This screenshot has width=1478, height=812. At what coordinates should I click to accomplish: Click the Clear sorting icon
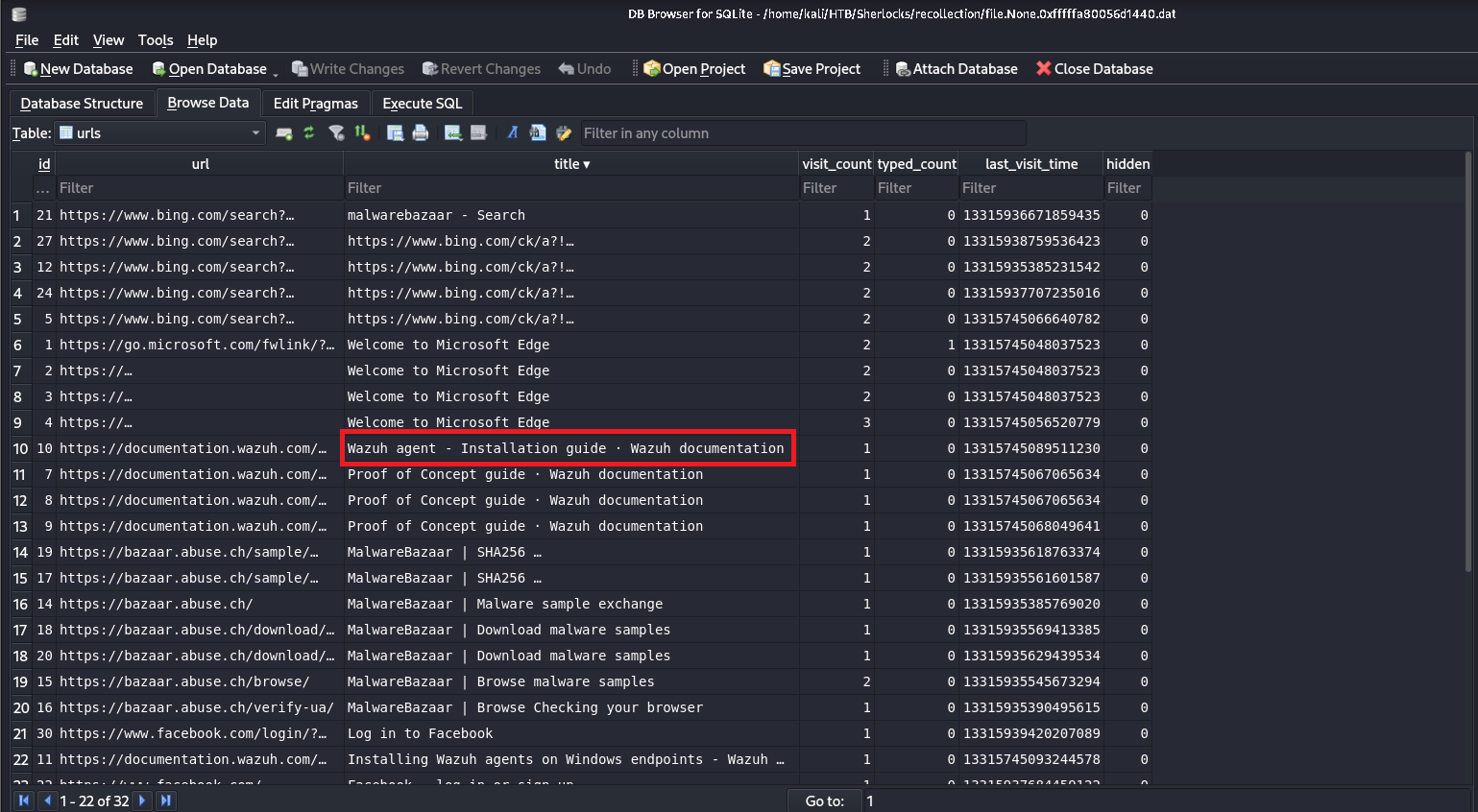coord(362,133)
